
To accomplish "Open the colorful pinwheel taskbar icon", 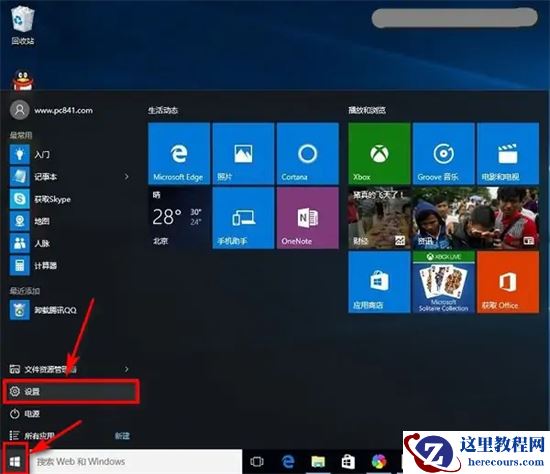I will coord(379,461).
